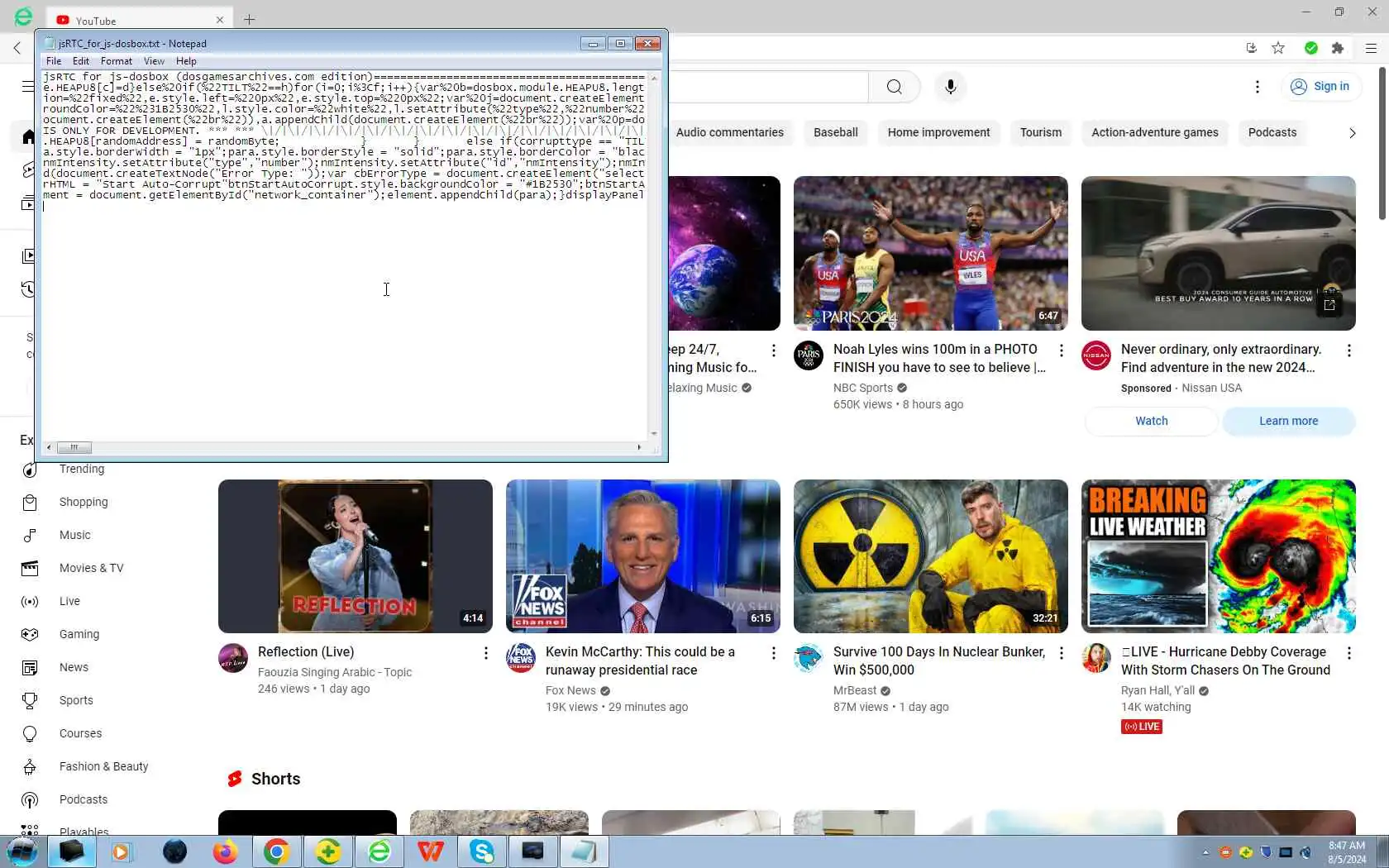Open options for Kevin McCarthy video
The image size is (1389, 868).
pyautogui.click(x=773, y=653)
